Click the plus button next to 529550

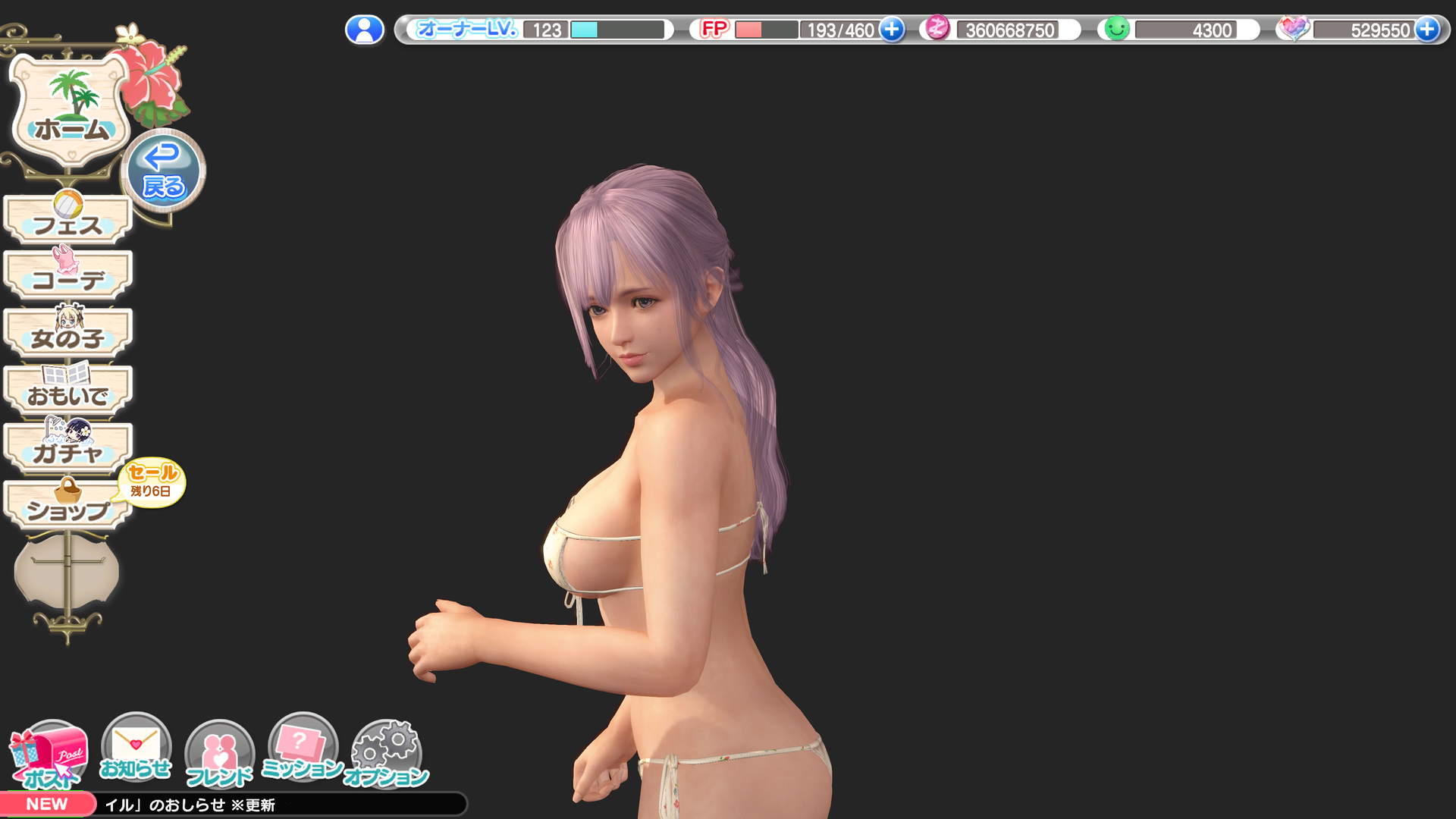coord(1427,30)
